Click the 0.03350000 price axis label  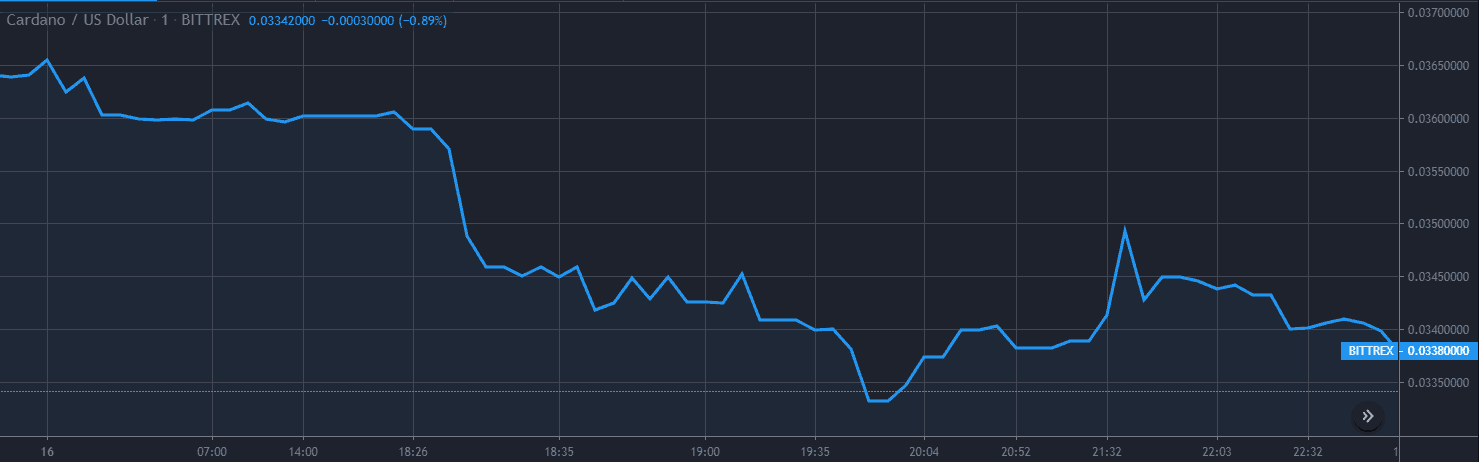click(x=1438, y=383)
